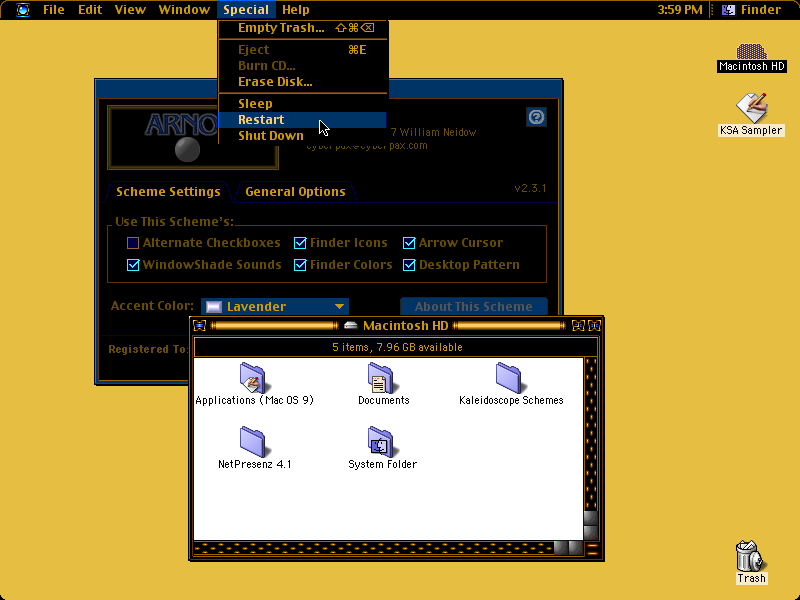This screenshot has height=600, width=800.
Task: Click the v2.3.1 version label
Action: coord(530,188)
